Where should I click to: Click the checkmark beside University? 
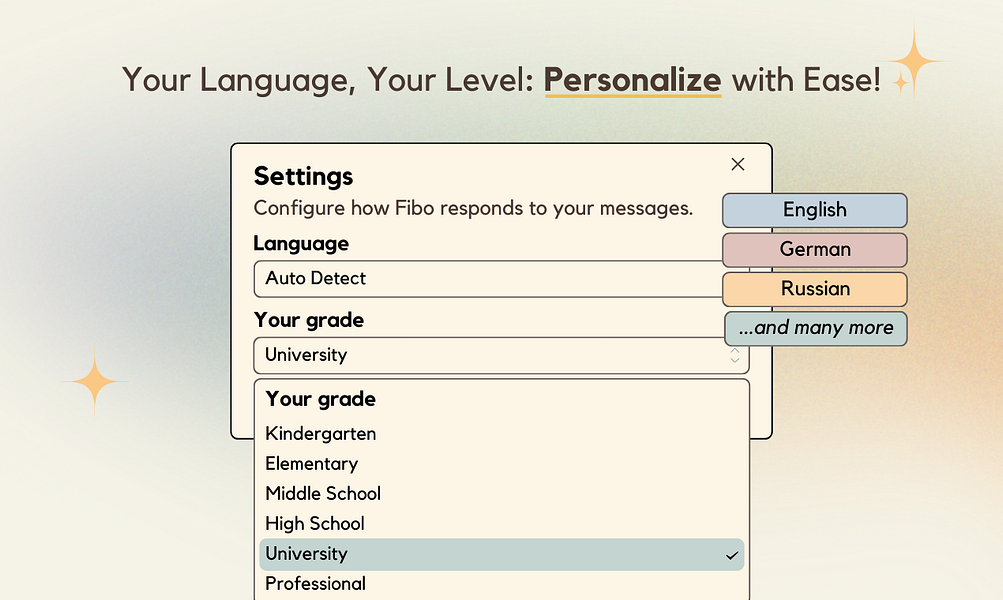click(x=730, y=554)
